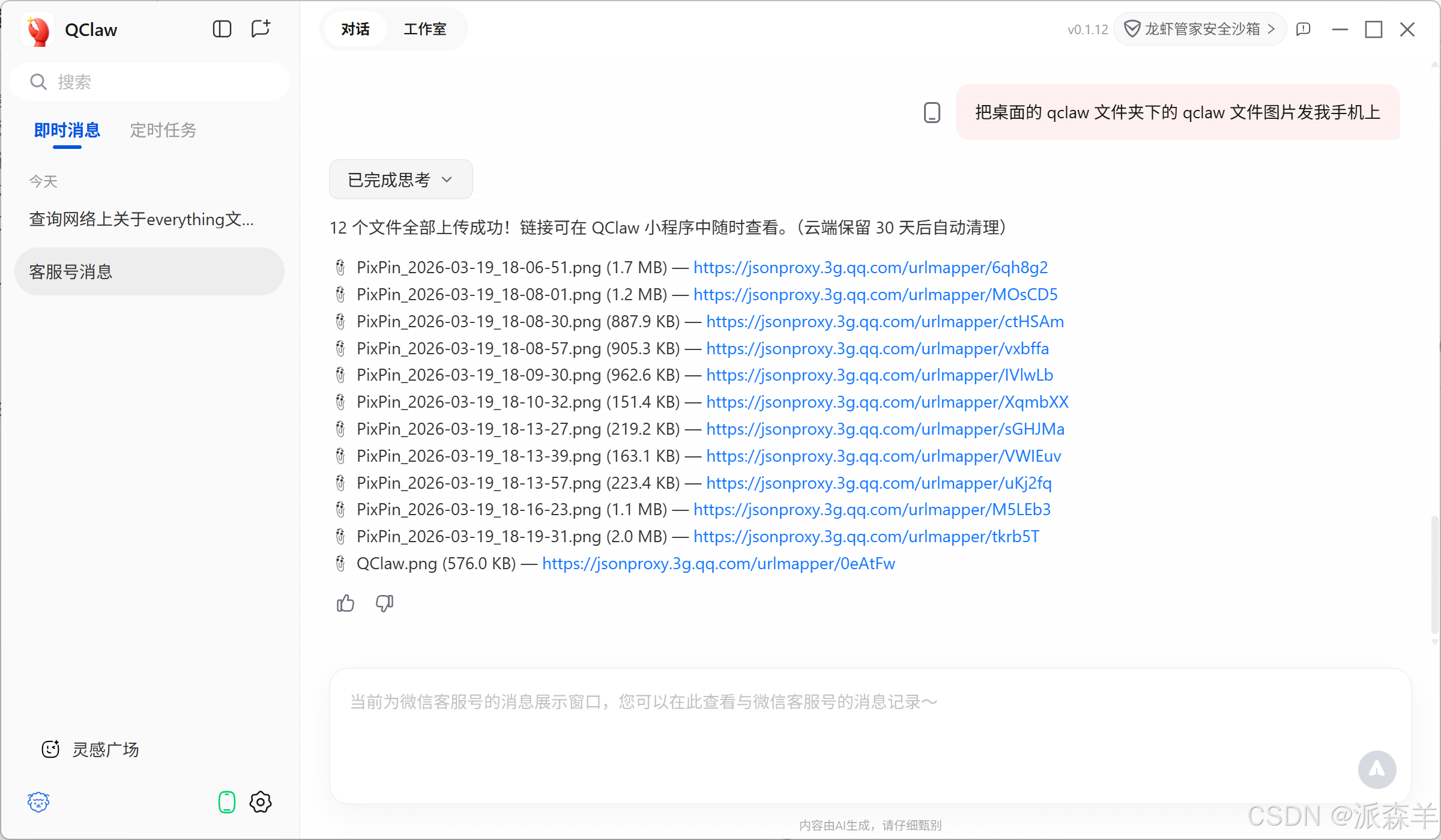Screen dimensions: 1441x840
Task: Open settings gear icon
Action: tap(261, 802)
